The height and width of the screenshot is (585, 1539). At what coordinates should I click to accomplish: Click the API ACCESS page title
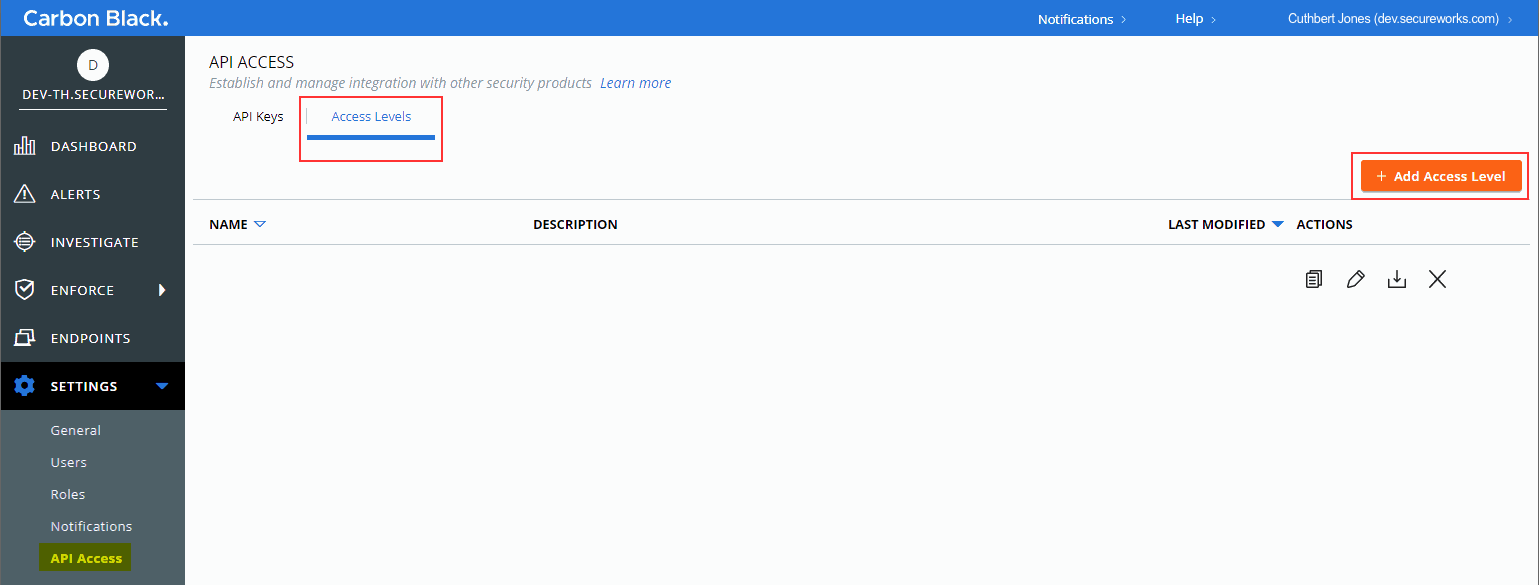[x=252, y=63]
